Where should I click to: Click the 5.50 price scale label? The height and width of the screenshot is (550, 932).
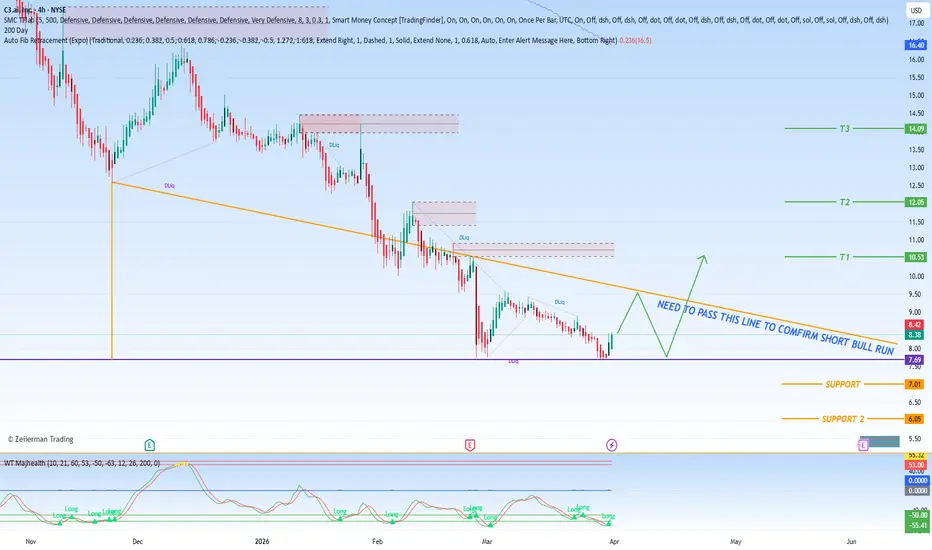[x=916, y=439]
